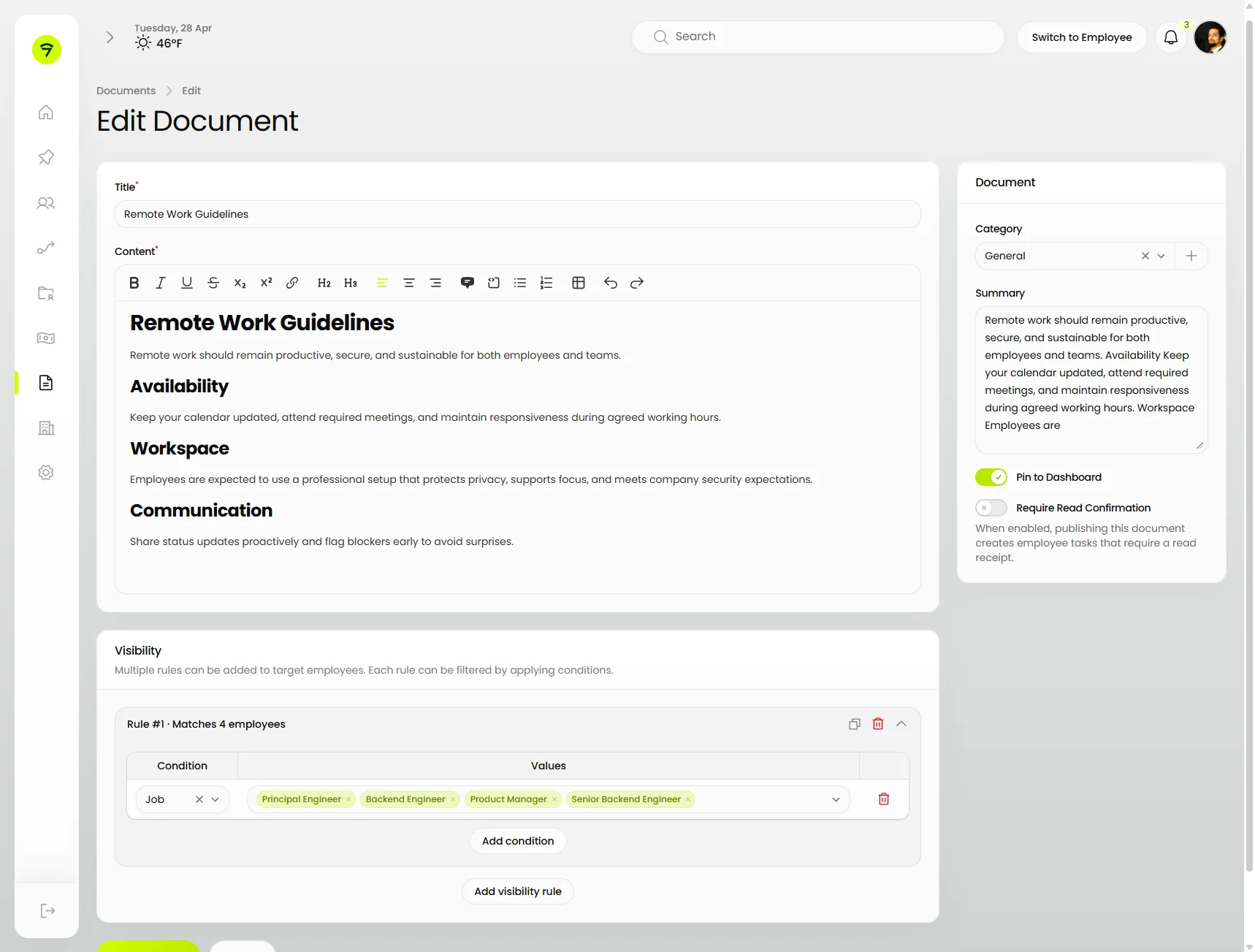The width and height of the screenshot is (1255, 952).
Task: Remove the Principal Engineer value tag
Action: tap(348, 799)
